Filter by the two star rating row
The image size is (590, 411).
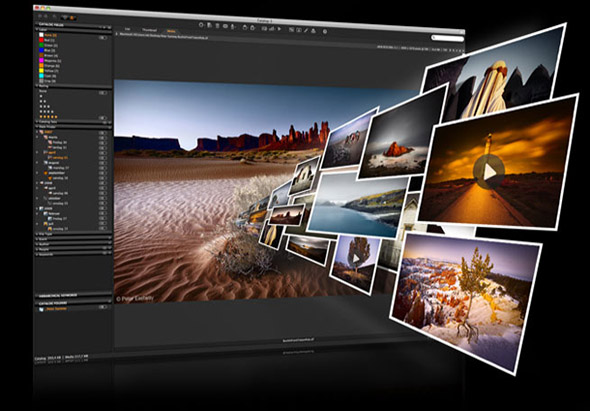(43, 101)
